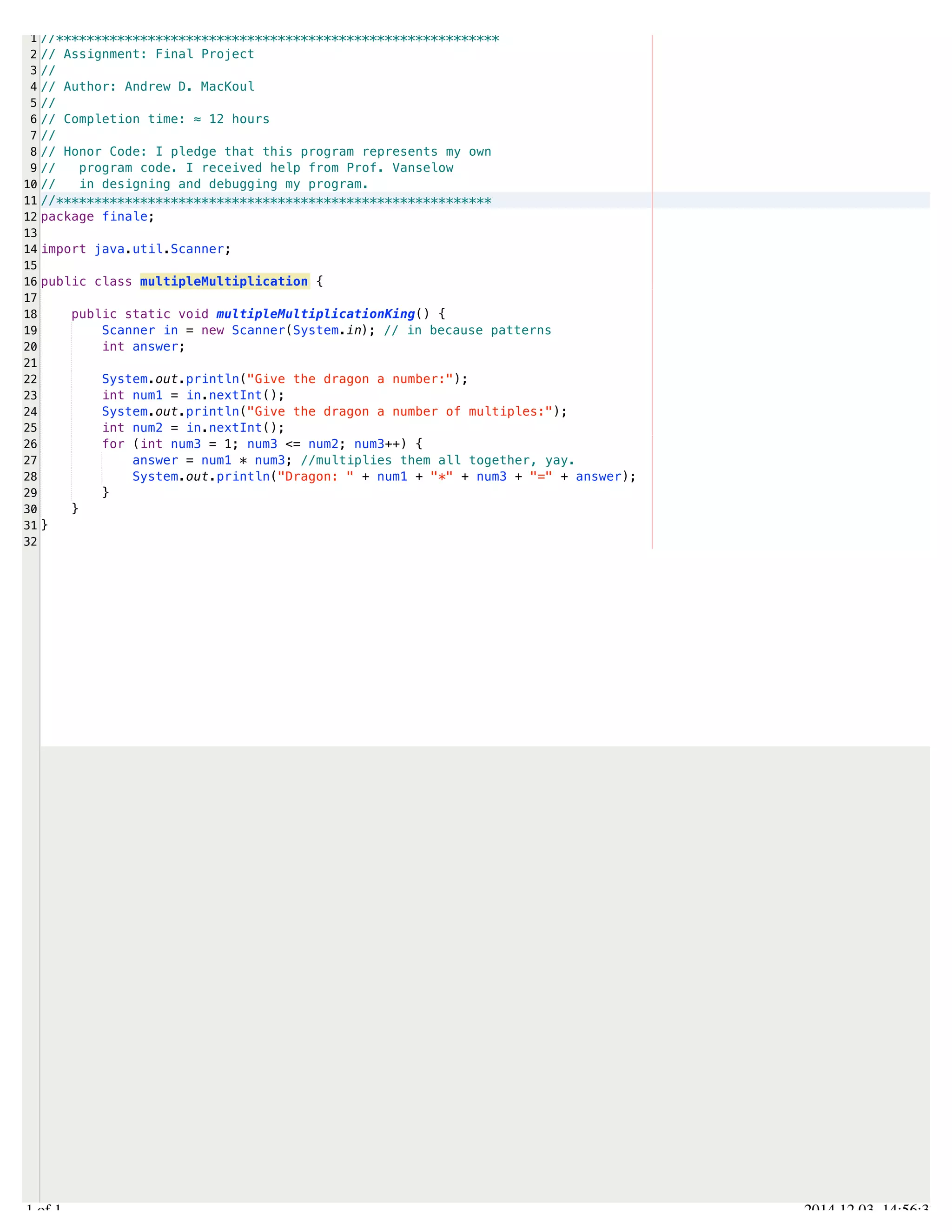The width and height of the screenshot is (952, 1232).
Task: Click the "int num2 = in.nextInt();" line
Action: pyautogui.click(x=193, y=428)
